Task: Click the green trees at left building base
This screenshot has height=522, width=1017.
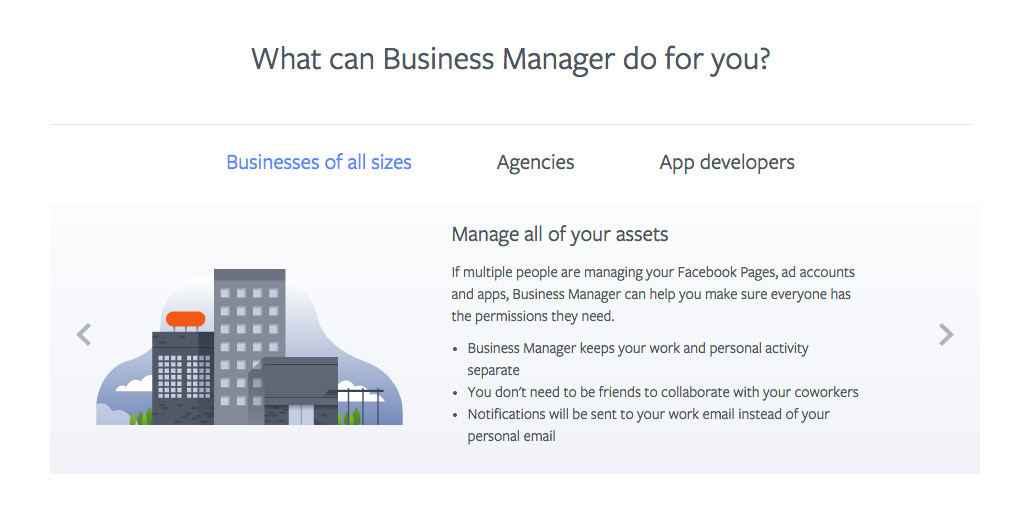Action: [141, 416]
